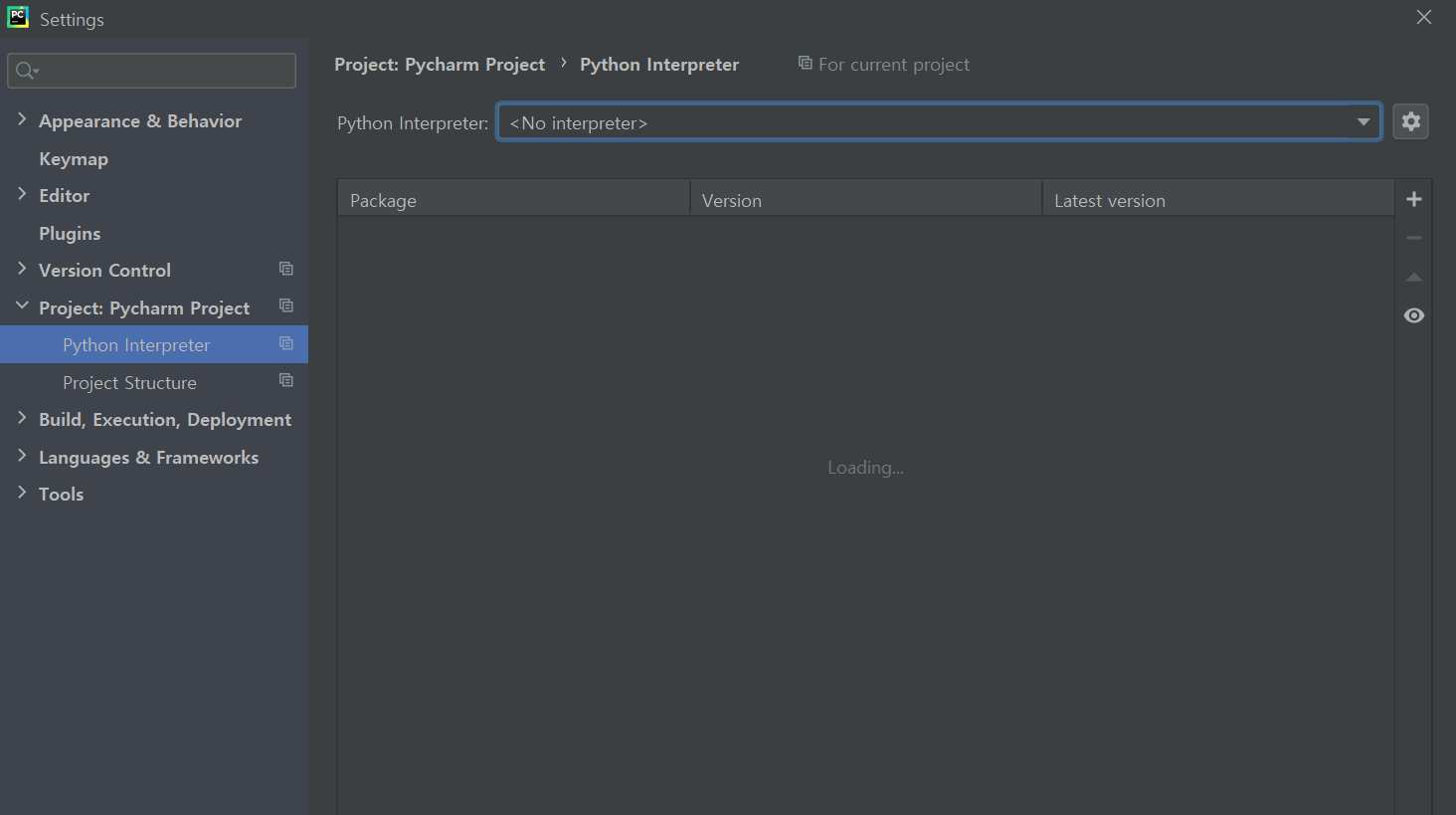Click 'Project: Pycharm Project' in the breadcrumb

(440, 65)
